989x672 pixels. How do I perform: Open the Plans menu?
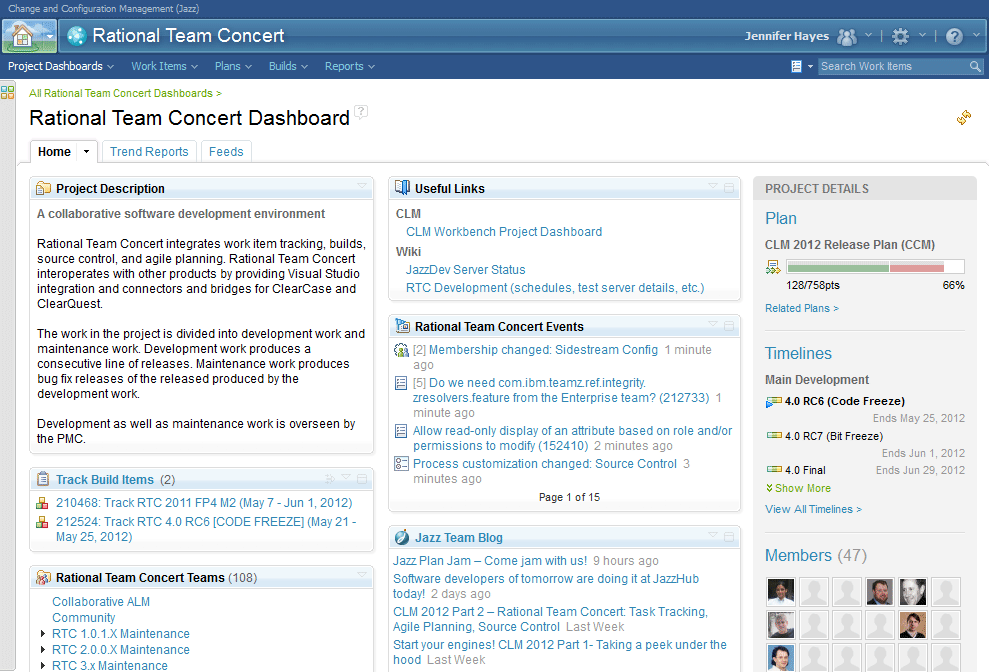coord(233,66)
